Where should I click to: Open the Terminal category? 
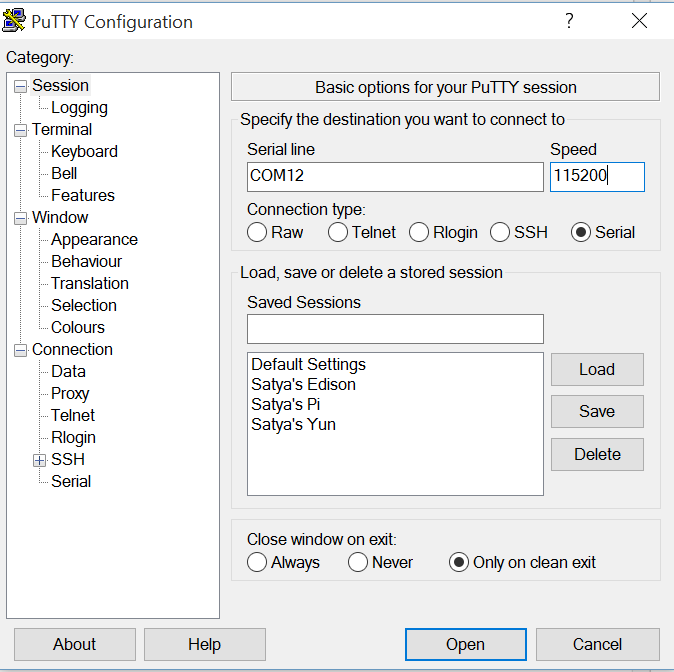tap(62, 129)
